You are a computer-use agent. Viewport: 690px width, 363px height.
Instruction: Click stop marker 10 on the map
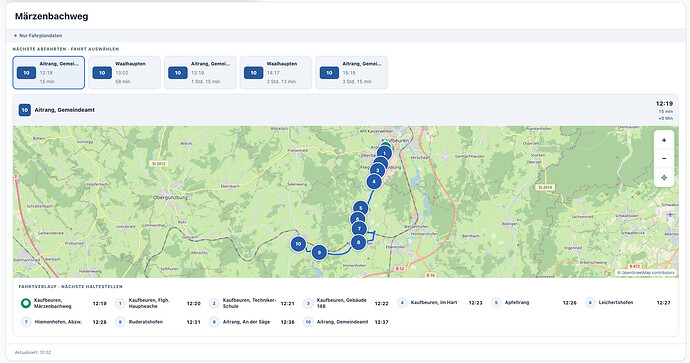click(x=298, y=244)
